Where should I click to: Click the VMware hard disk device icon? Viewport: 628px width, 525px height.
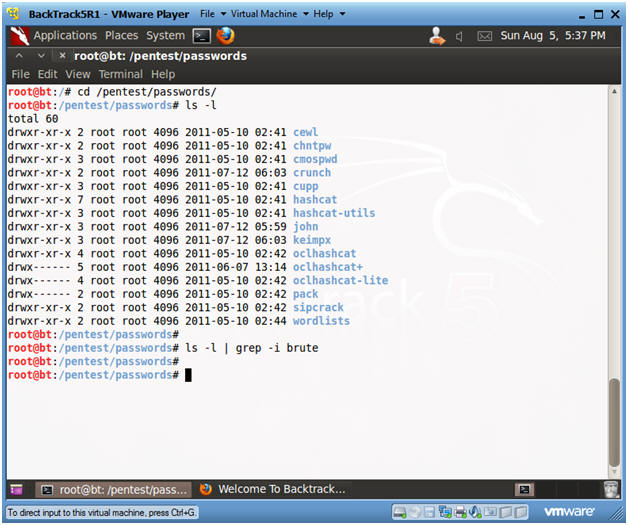coord(399,511)
